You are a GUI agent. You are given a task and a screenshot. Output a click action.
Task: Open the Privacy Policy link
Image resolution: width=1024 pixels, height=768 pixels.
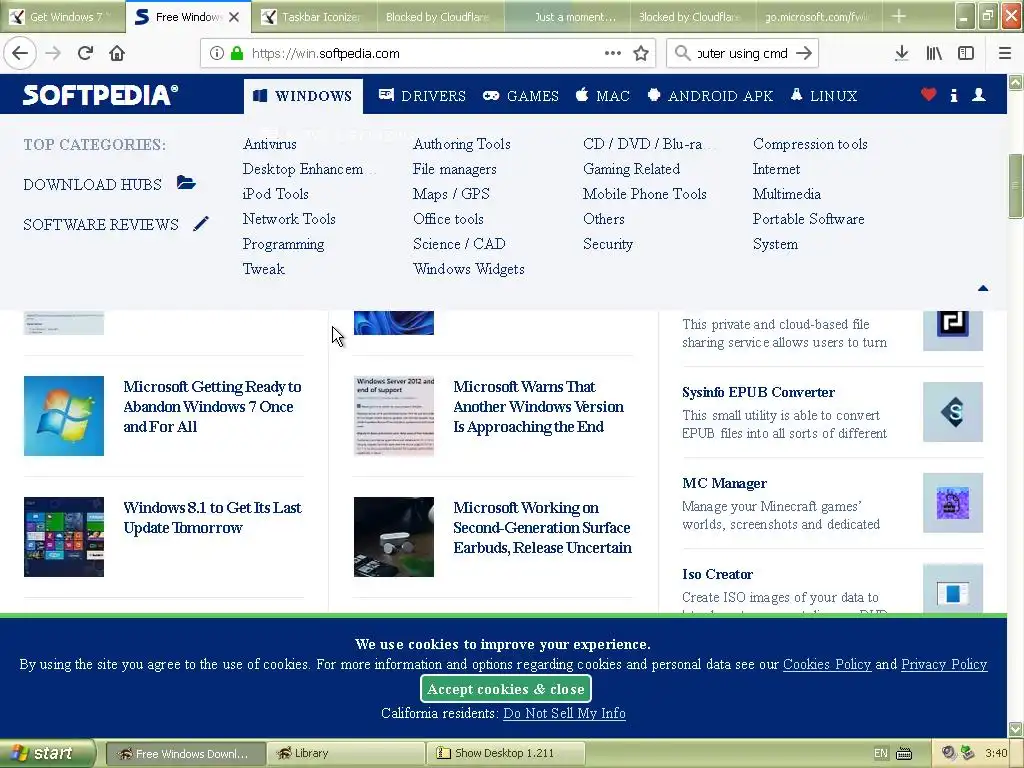(x=944, y=664)
